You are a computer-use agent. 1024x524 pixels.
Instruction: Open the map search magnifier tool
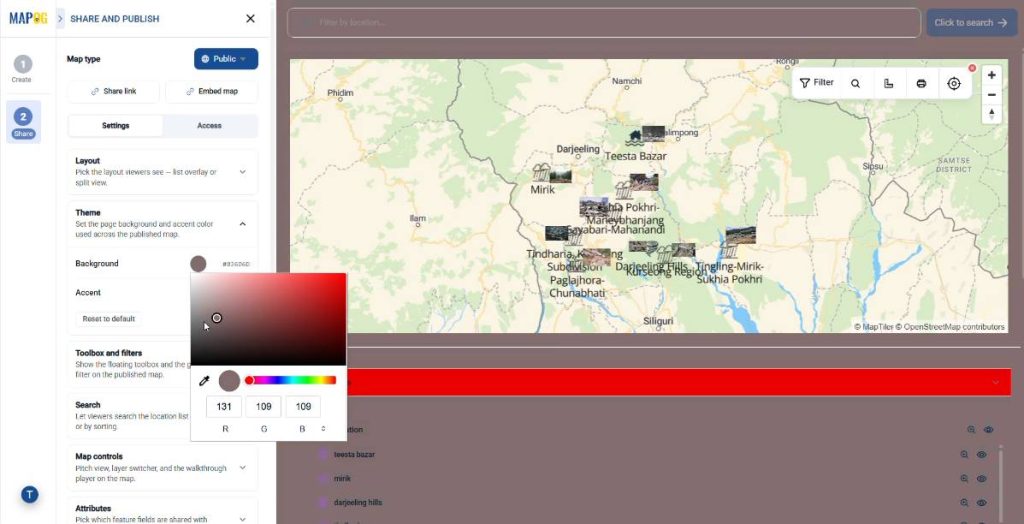(x=856, y=84)
